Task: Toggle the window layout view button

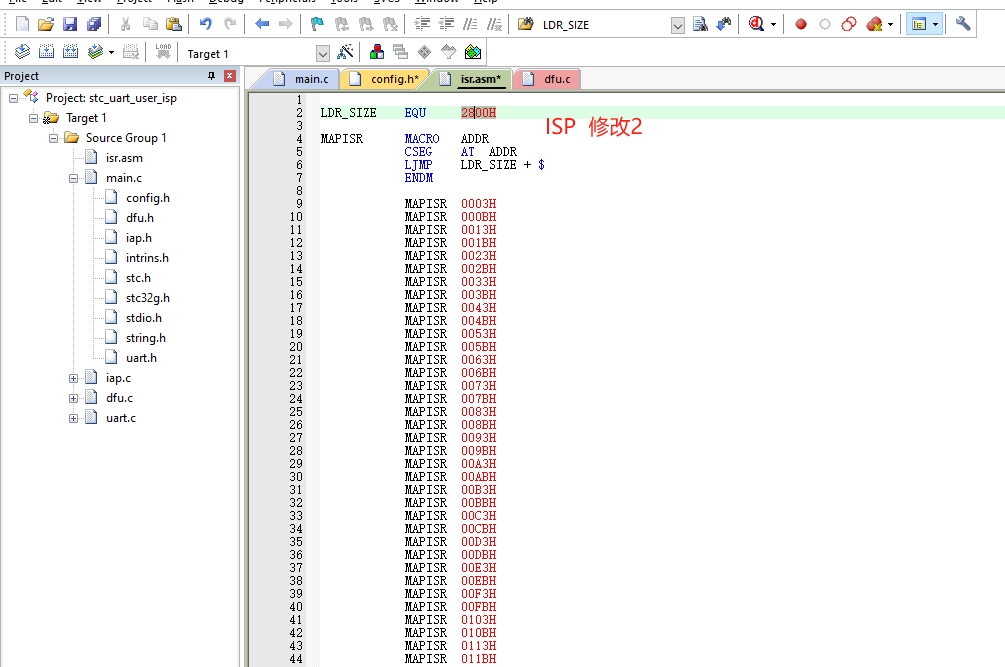Action: click(x=918, y=24)
